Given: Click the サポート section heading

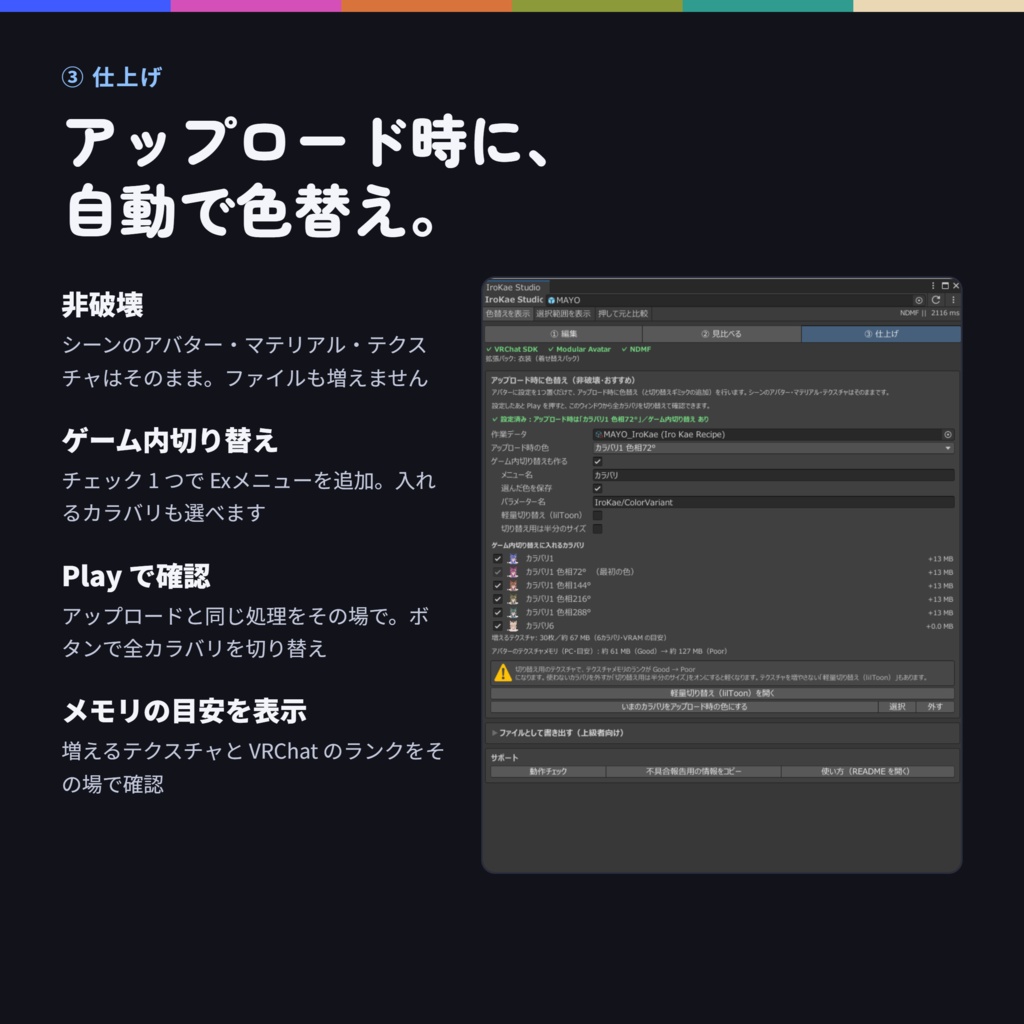Looking at the screenshot, I should 504,758.
